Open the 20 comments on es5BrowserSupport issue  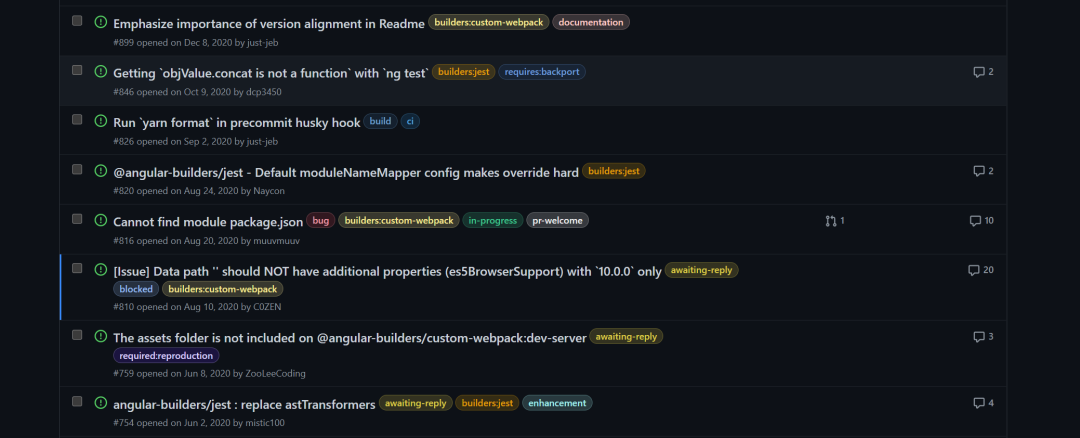pyautogui.click(x=981, y=270)
